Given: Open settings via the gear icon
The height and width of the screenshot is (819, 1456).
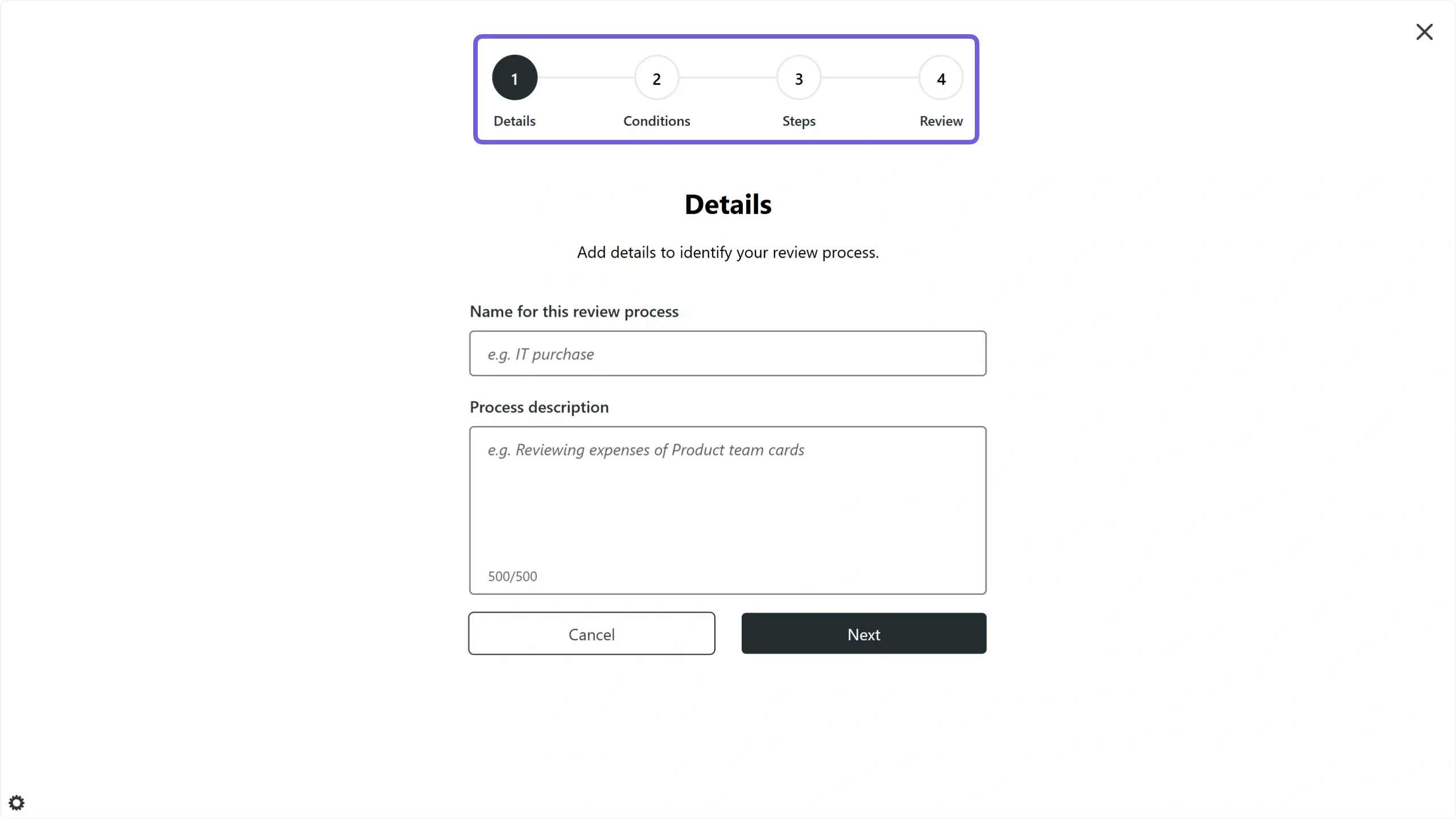Looking at the screenshot, I should [16, 802].
